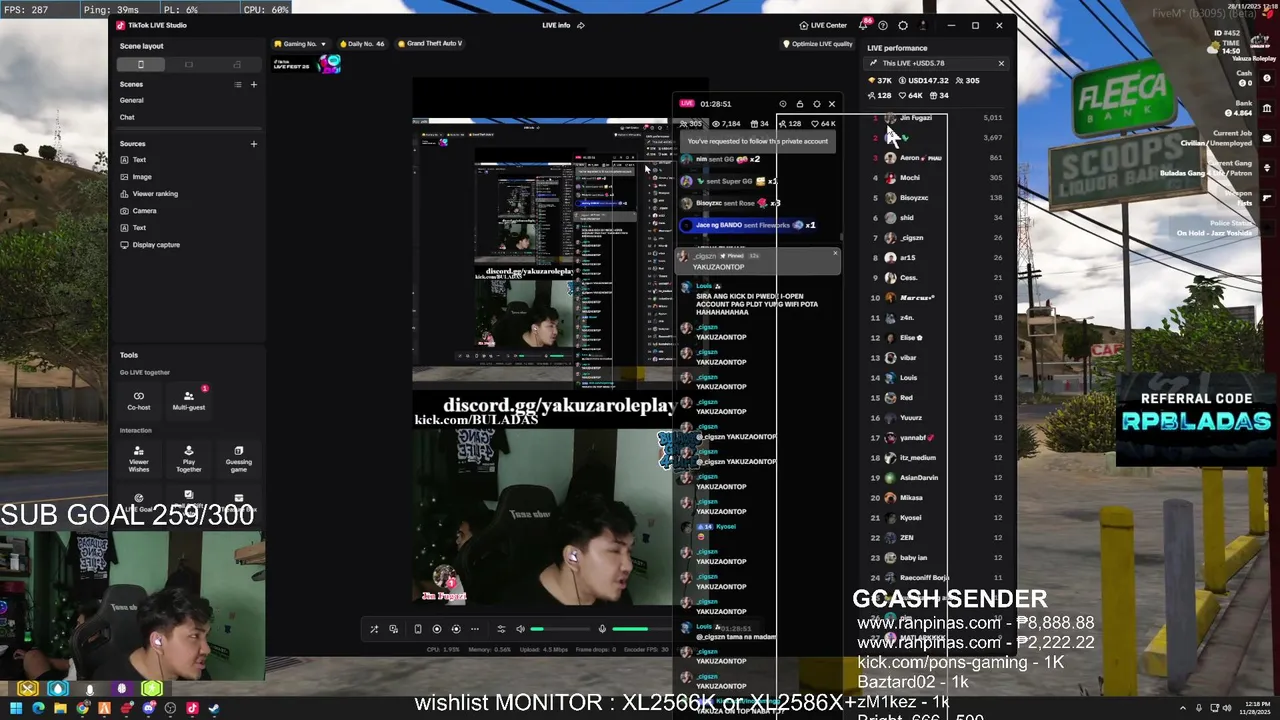Open LIVE info at top center
The width and height of the screenshot is (1280, 720).
[x=563, y=25]
